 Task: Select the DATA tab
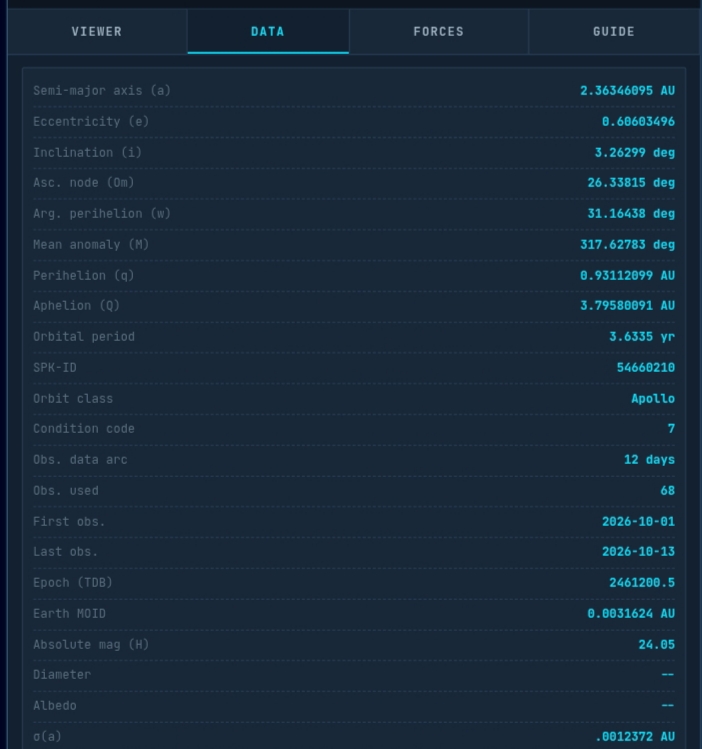click(x=268, y=32)
